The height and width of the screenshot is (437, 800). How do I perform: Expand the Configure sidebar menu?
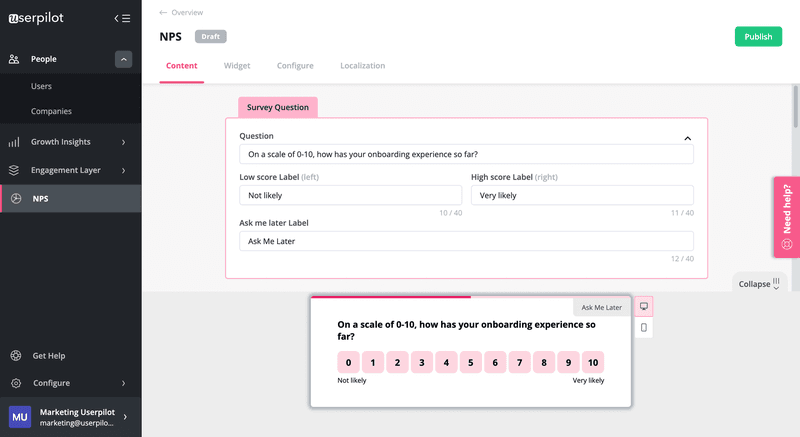[x=123, y=383]
